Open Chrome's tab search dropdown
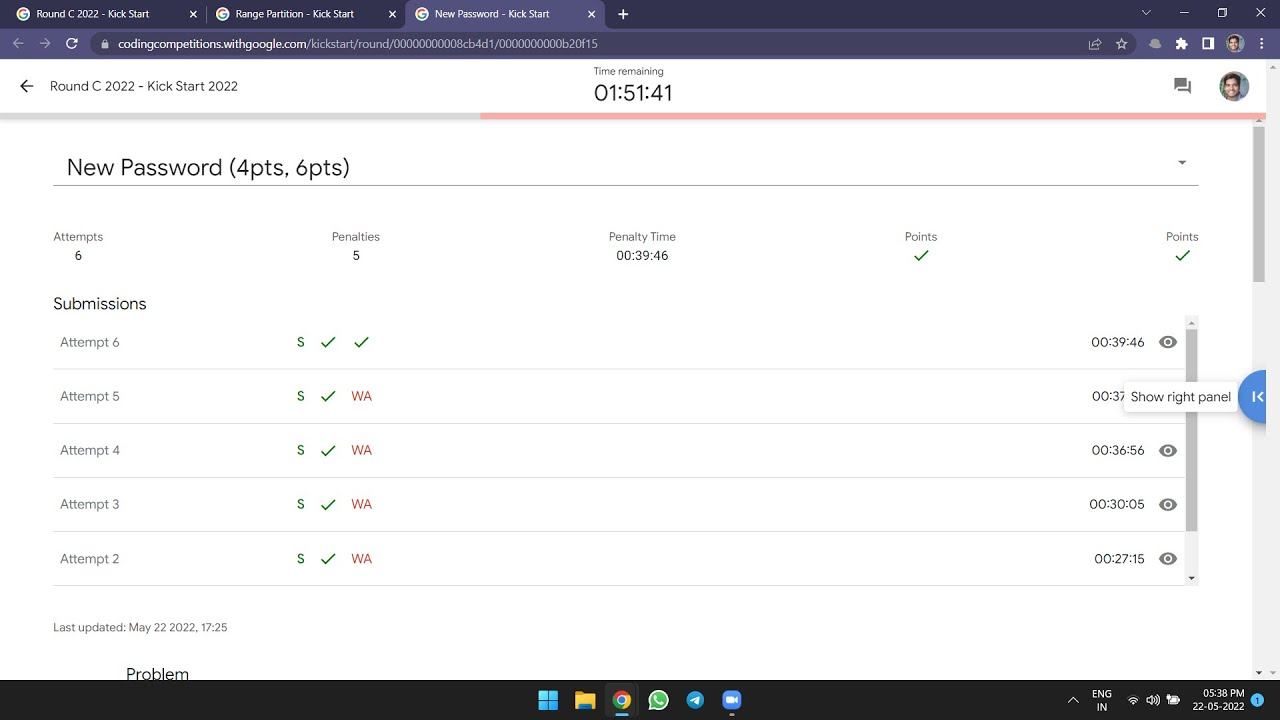The width and height of the screenshot is (1280, 720). [1146, 13]
